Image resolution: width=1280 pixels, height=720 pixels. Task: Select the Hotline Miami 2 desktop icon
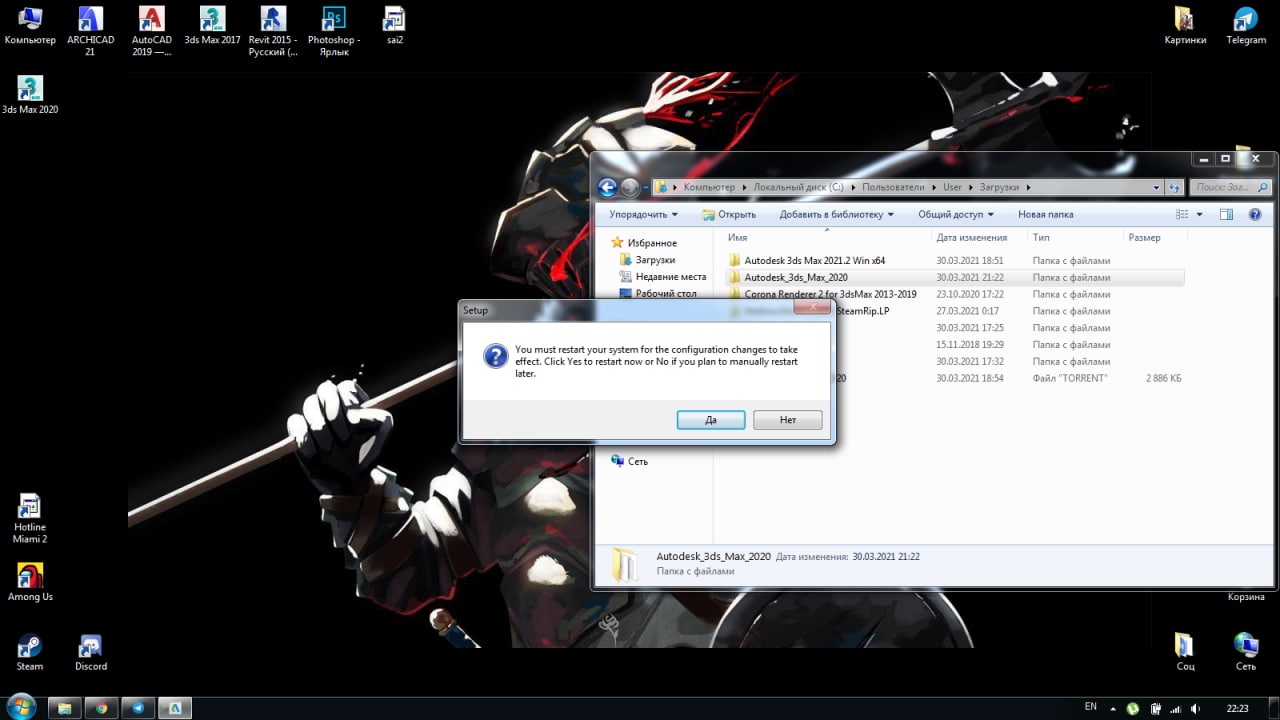[30, 519]
